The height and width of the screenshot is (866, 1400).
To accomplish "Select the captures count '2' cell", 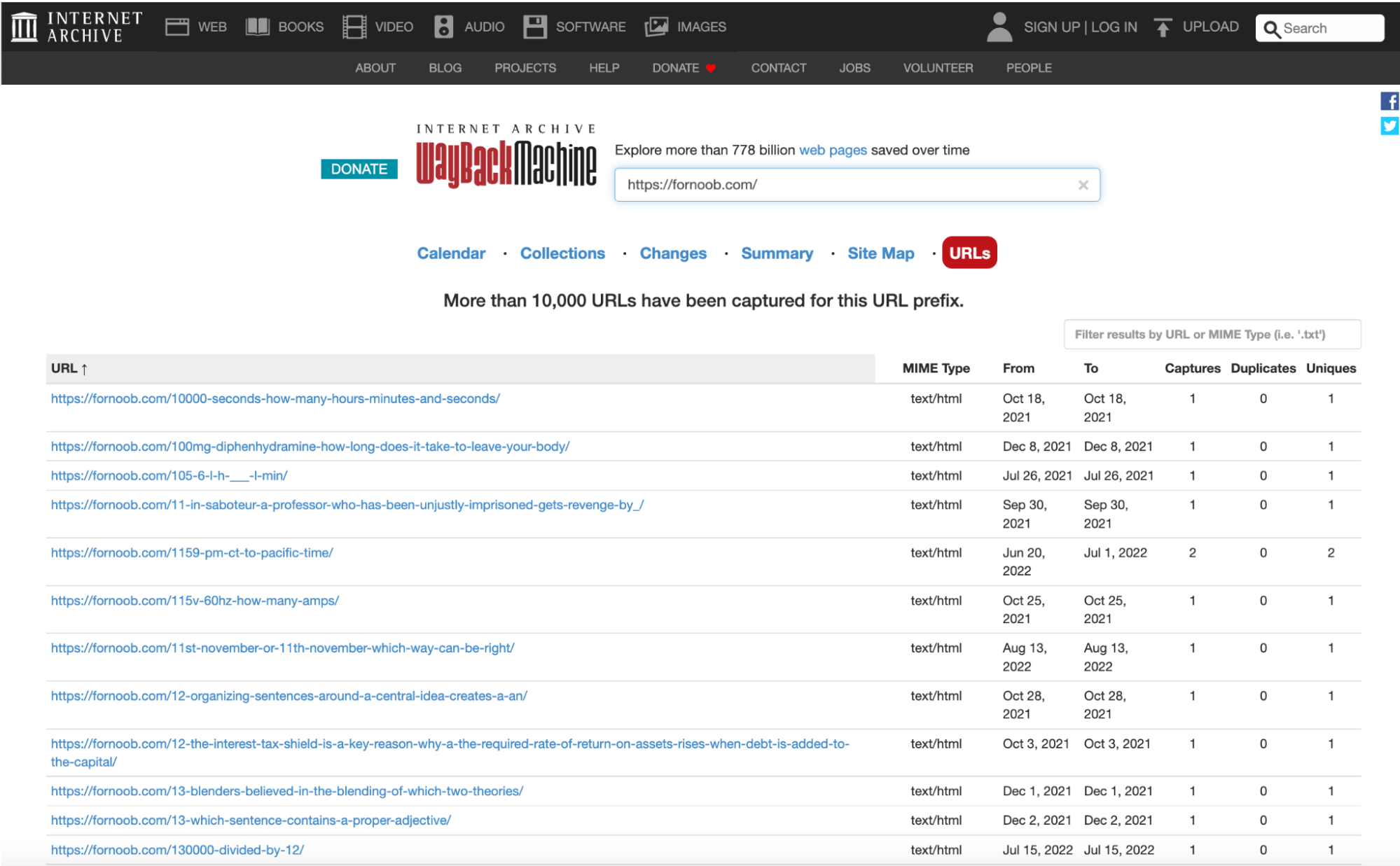I will click(1192, 552).
